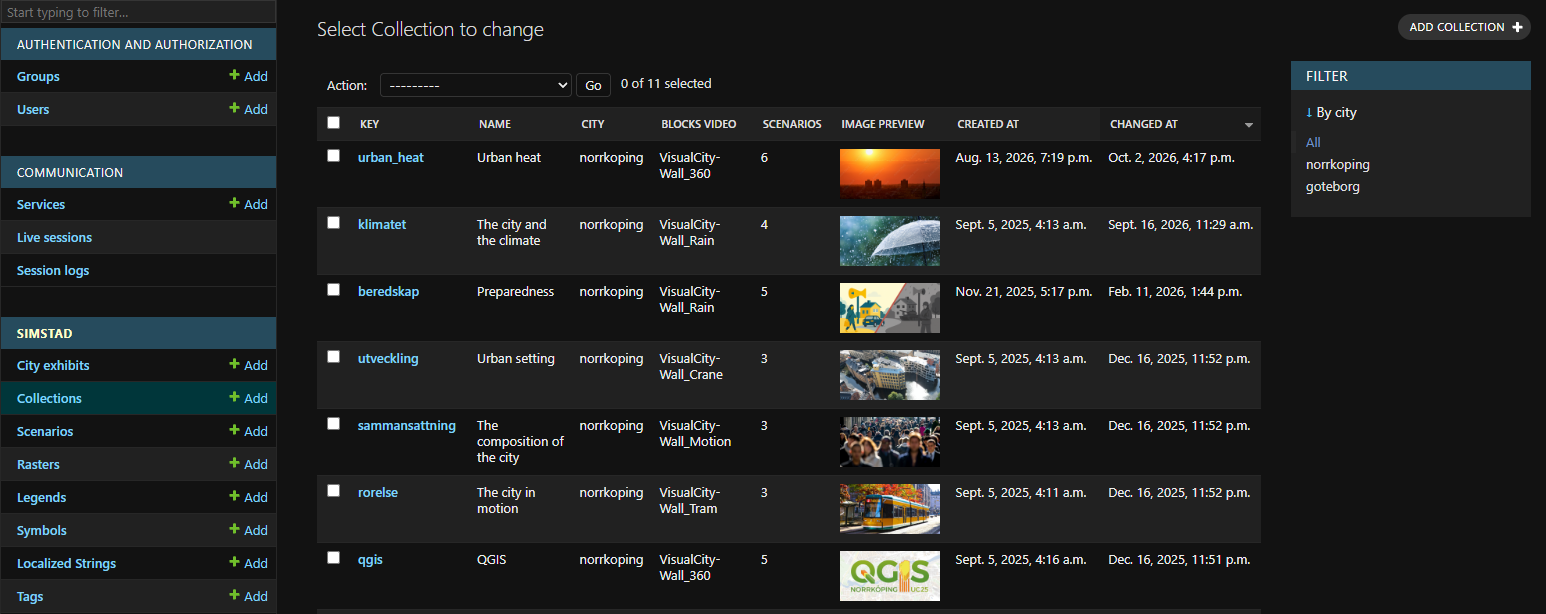The width and height of the screenshot is (1546, 614).
Task: Select the sammansattning row checkbox
Action: click(334, 424)
